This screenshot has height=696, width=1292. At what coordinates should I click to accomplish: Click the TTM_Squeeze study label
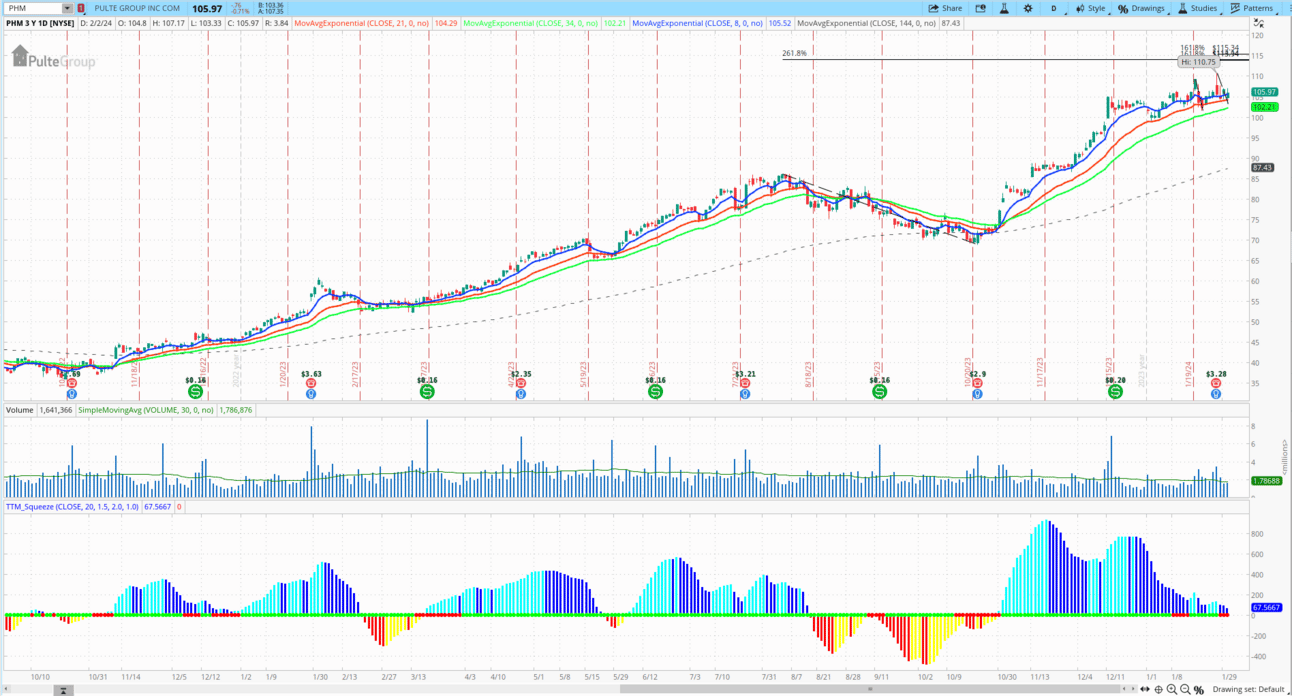pyautogui.click(x=73, y=507)
